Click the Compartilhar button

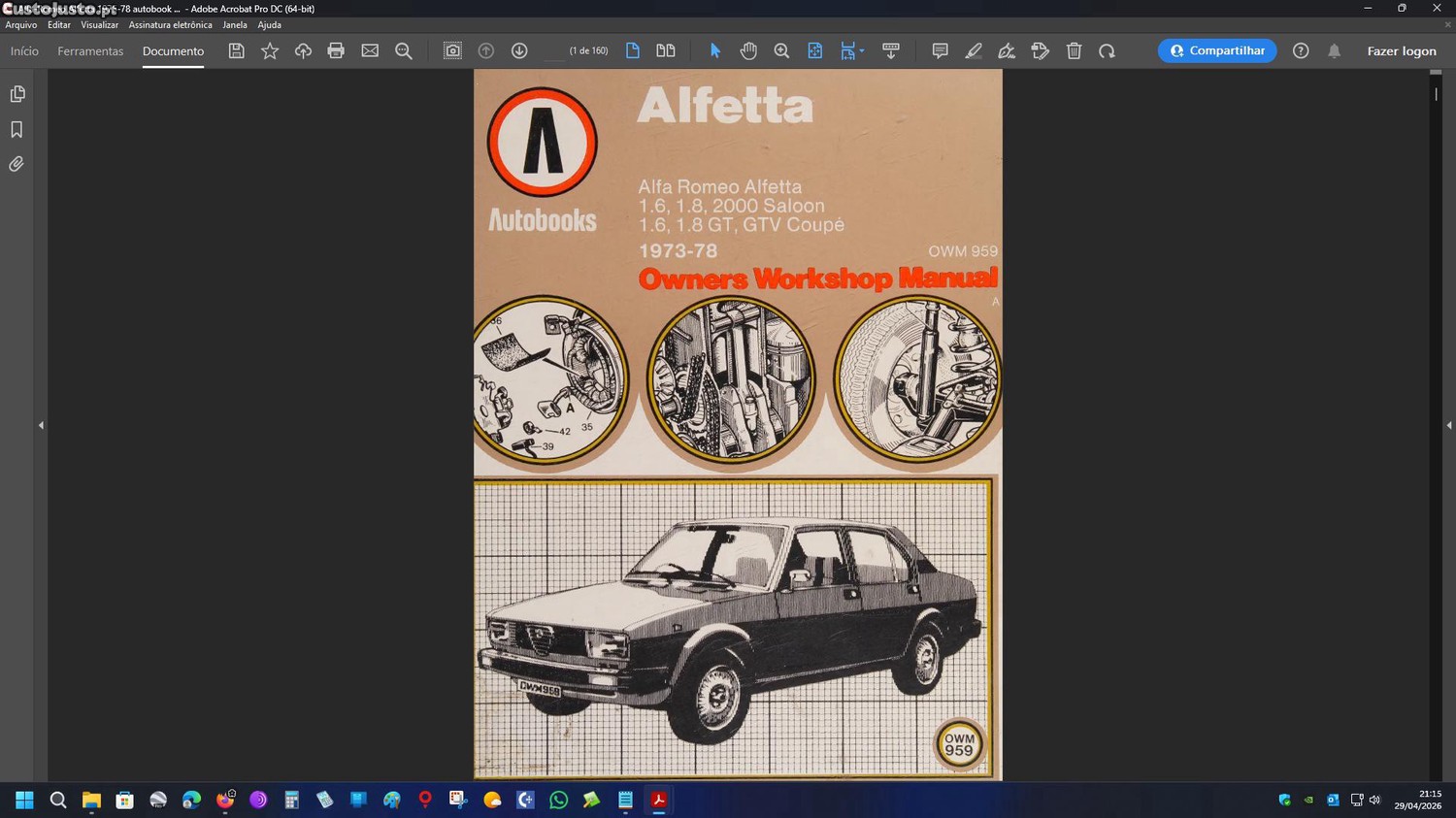point(1216,51)
